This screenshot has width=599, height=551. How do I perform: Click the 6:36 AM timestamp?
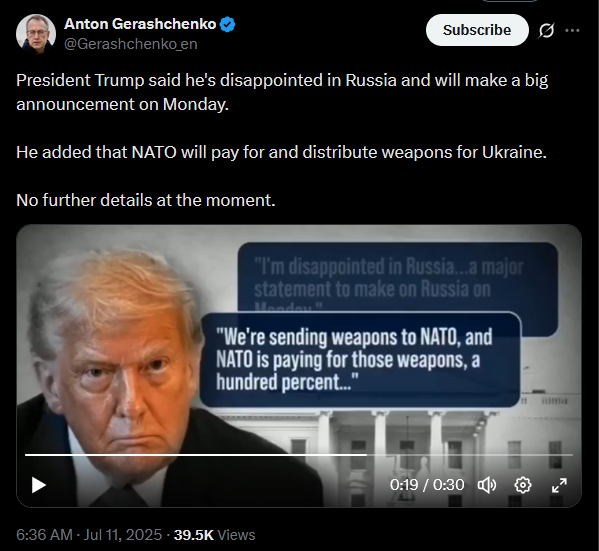44,535
